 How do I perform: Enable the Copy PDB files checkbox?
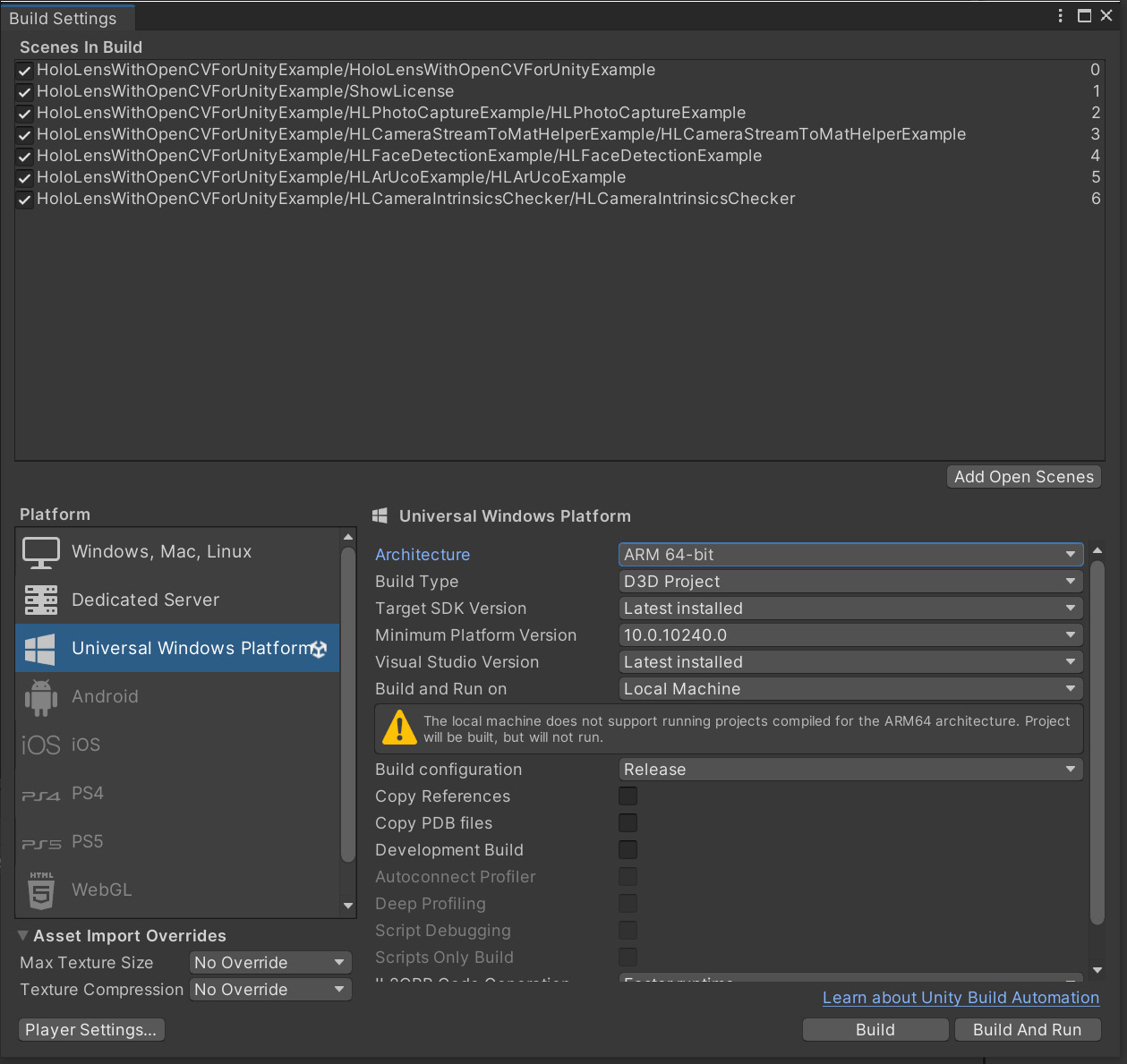click(628, 823)
